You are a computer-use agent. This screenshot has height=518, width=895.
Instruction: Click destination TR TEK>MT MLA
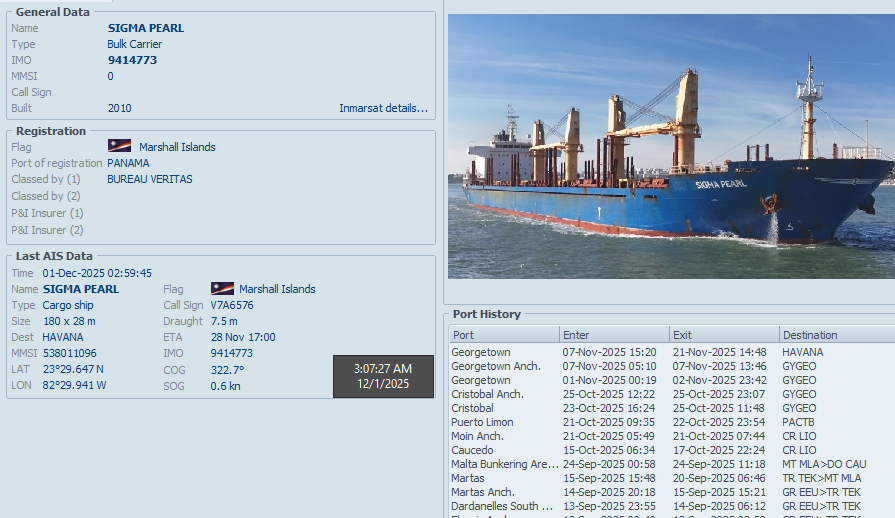822,478
